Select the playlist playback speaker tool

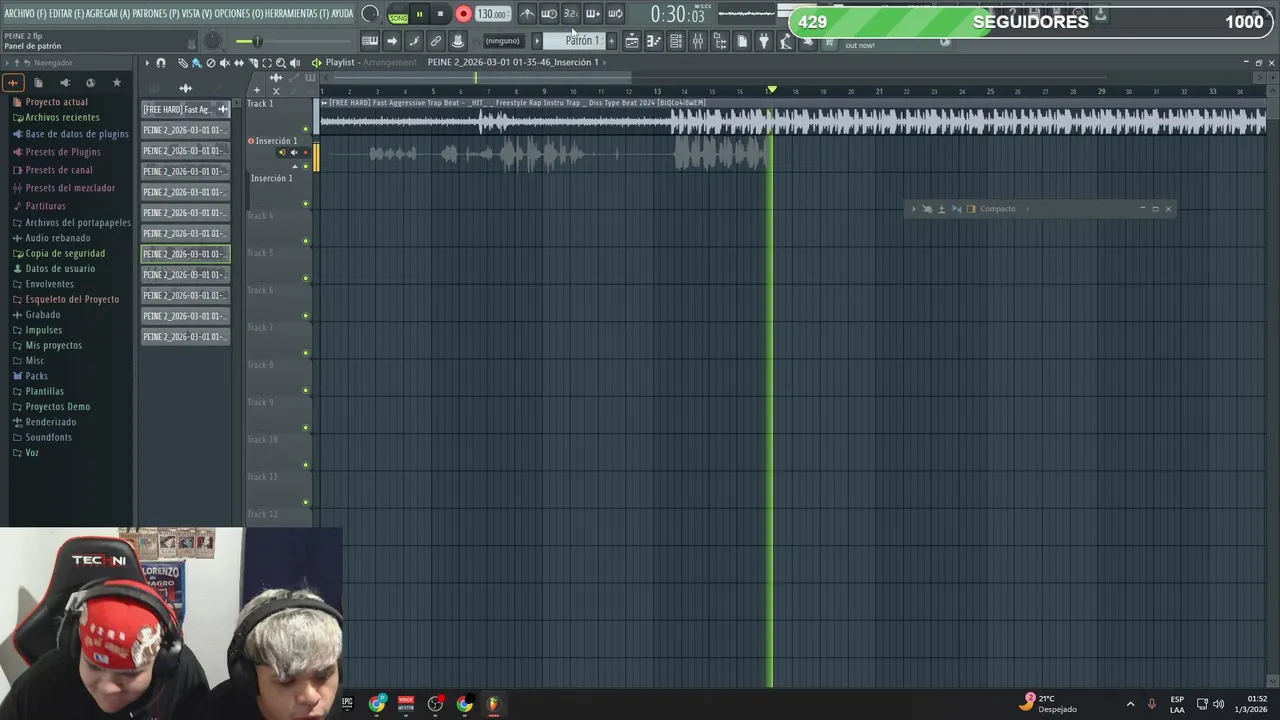pyautogui.click(x=294, y=63)
